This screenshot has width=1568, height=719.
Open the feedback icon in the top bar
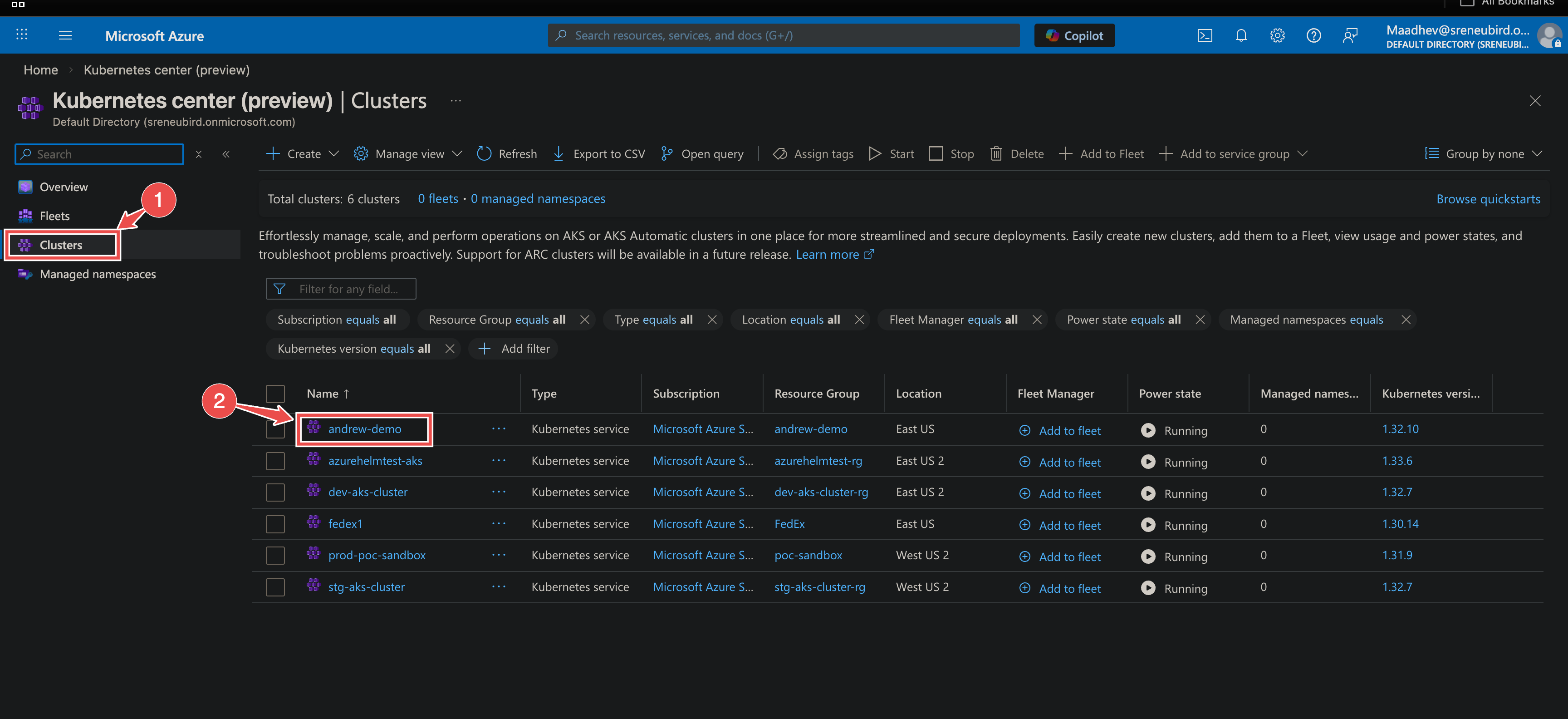pos(1350,35)
